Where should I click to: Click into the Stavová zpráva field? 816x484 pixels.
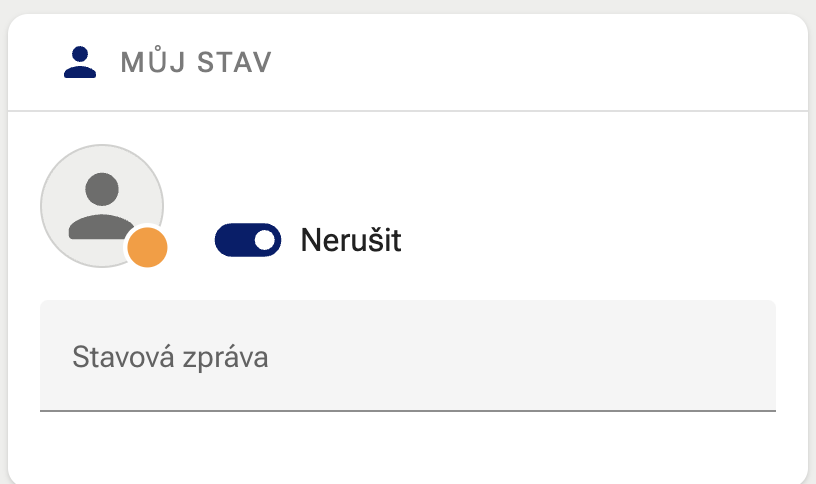[x=407, y=356]
